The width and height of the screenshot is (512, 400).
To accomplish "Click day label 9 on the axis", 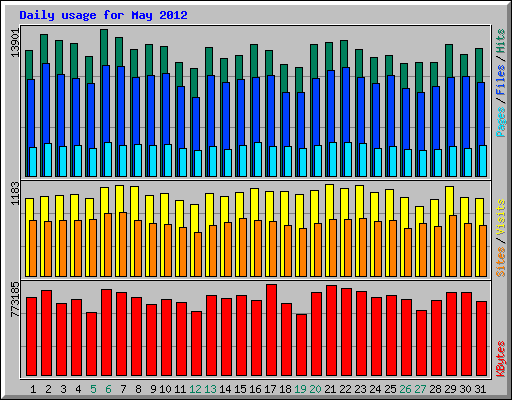I will 153,389.
